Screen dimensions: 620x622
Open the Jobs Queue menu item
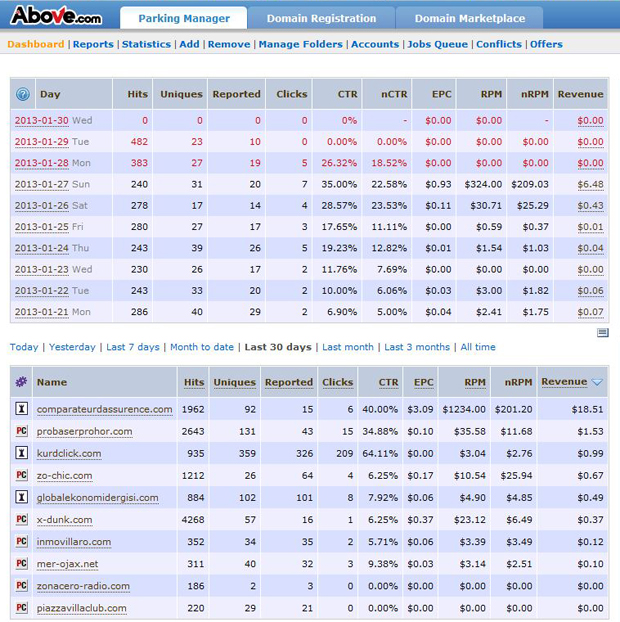(x=438, y=44)
